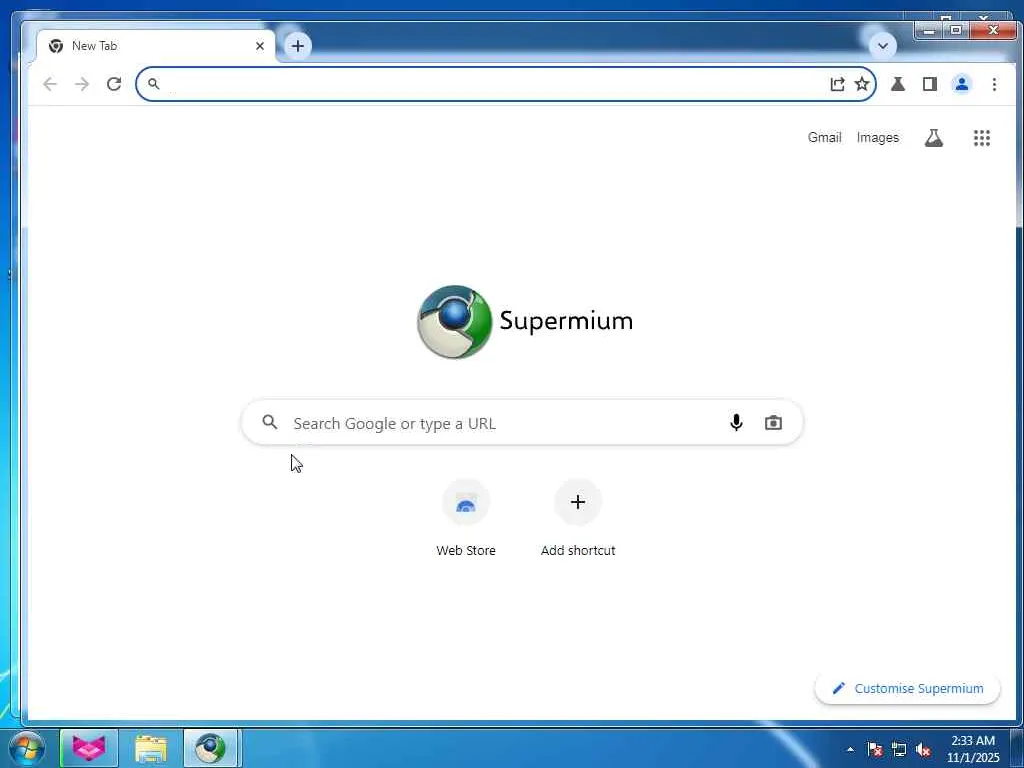Viewport: 1024px width, 768px height.
Task: Close the New Tab tab
Action: [260, 46]
